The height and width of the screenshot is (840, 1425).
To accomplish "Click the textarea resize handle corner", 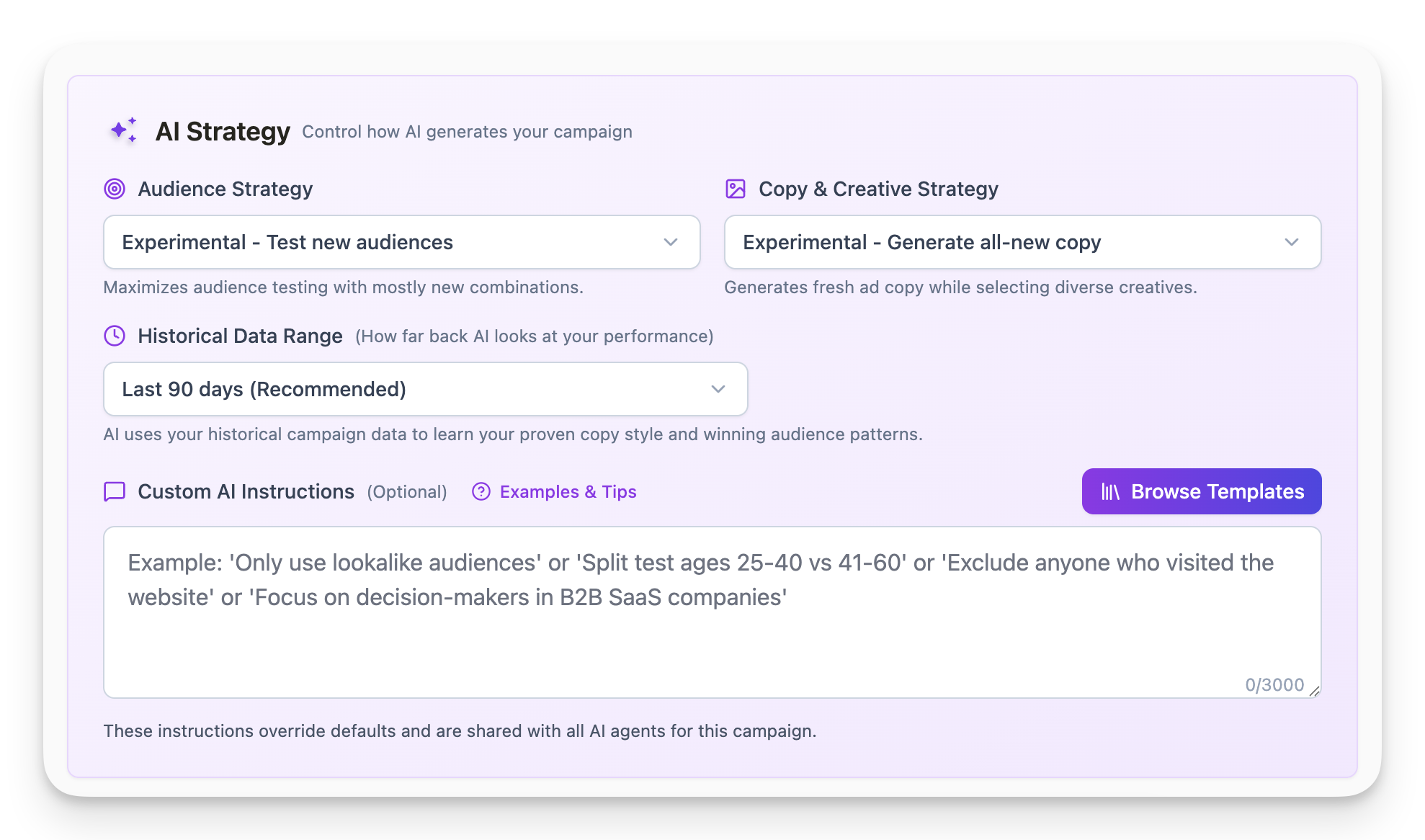I will pos(1315,692).
